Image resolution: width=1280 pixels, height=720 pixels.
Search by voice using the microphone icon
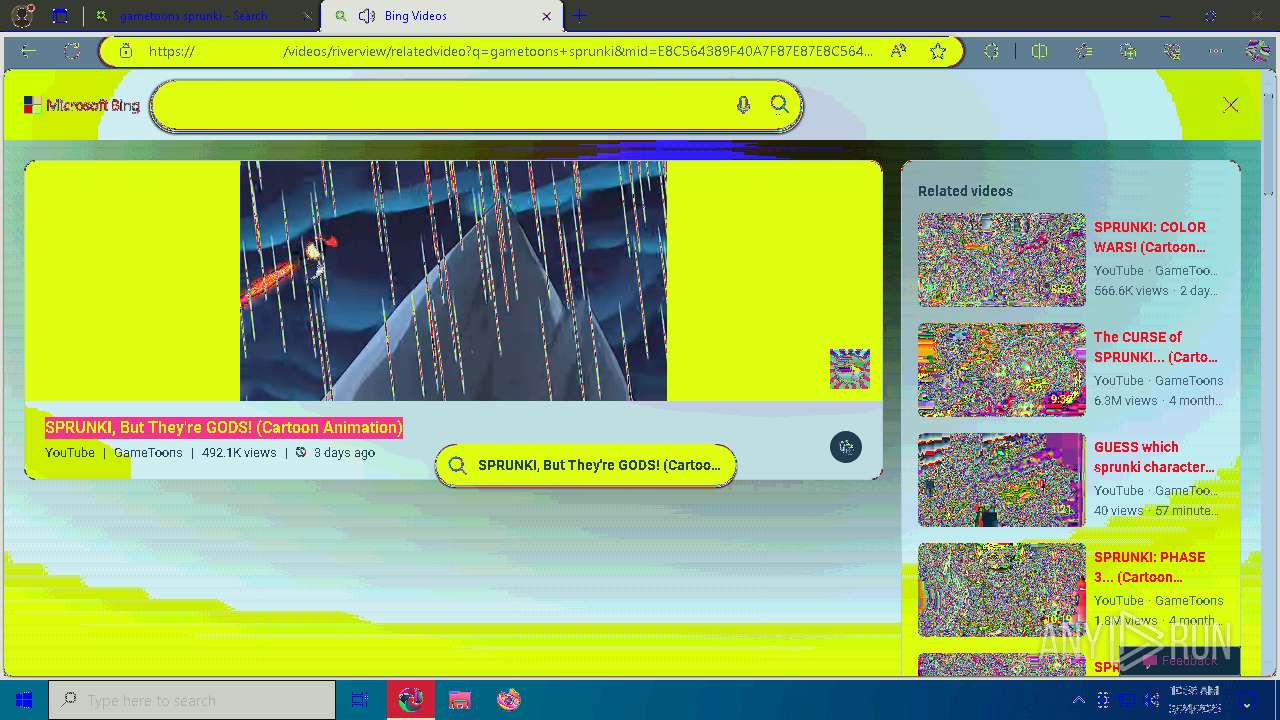pos(743,105)
